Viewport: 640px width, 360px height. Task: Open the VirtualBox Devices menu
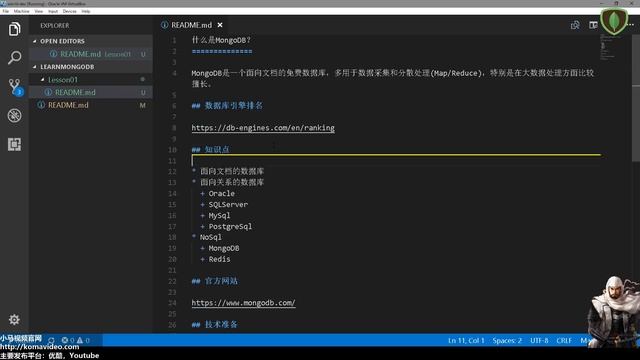(x=69, y=11)
